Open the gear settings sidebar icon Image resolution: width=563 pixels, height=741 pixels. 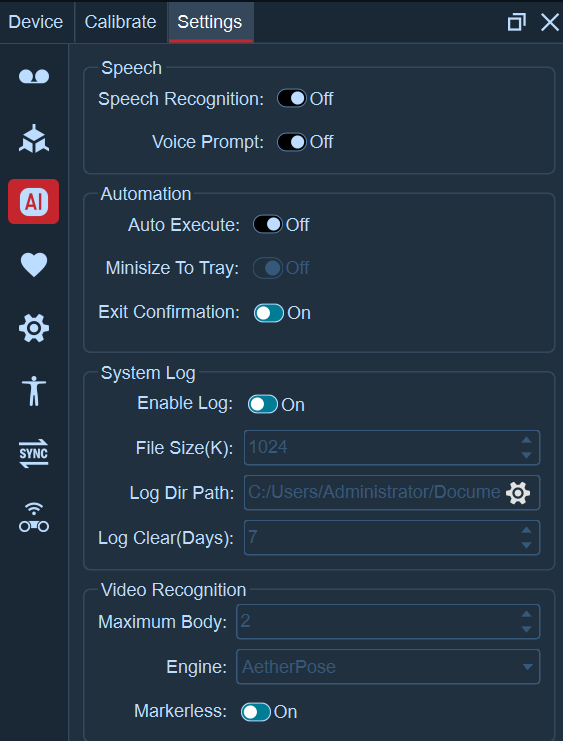[x=34, y=328]
